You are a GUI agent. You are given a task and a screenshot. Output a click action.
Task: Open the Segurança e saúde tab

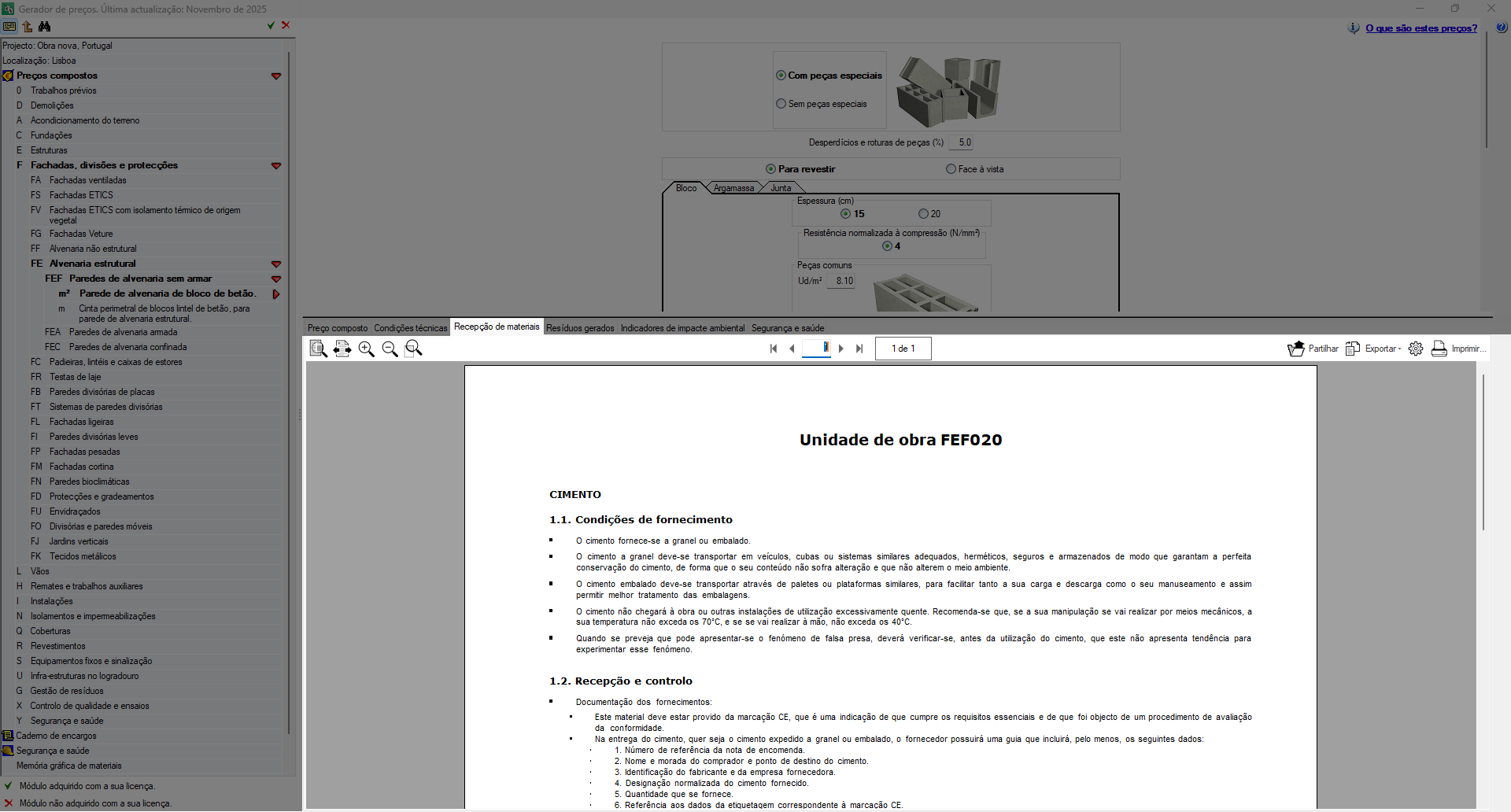[x=788, y=328]
